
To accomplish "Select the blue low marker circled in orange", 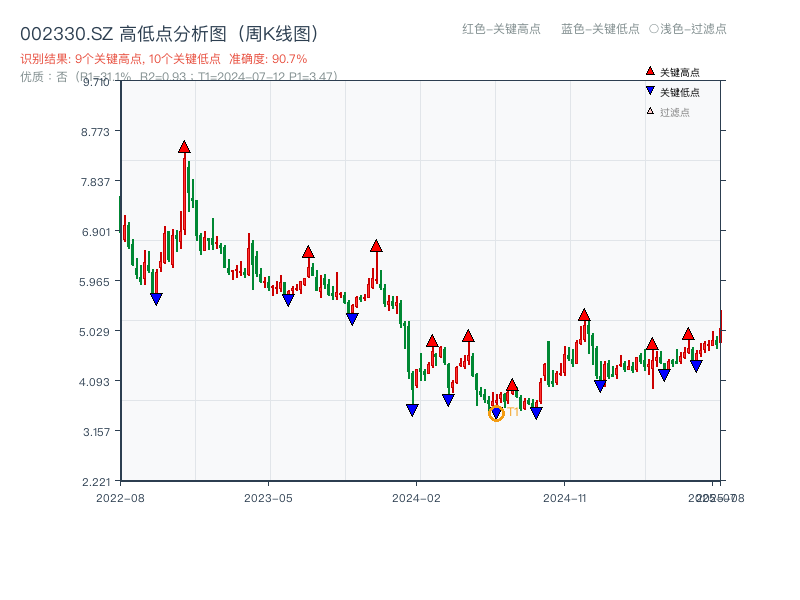I will point(496,413).
